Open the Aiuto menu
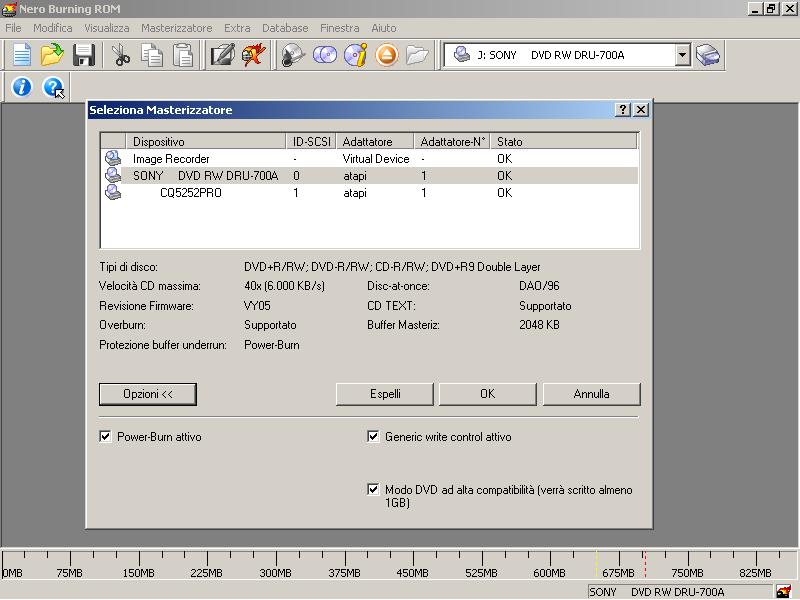 click(x=384, y=28)
